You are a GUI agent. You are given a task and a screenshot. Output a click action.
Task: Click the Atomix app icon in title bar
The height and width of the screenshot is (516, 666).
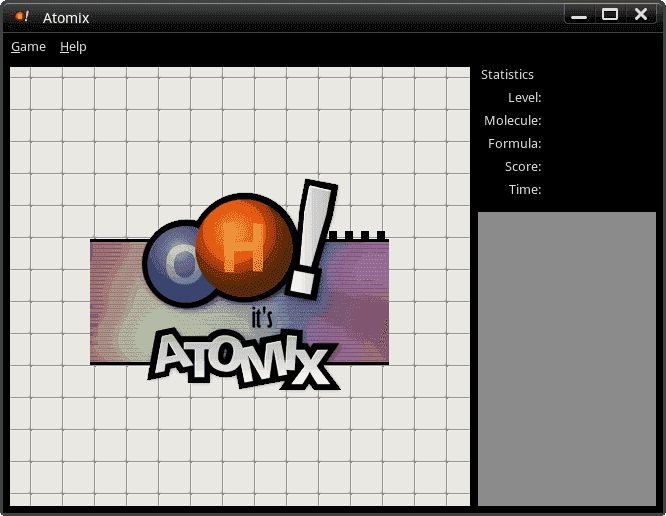tap(21, 17)
